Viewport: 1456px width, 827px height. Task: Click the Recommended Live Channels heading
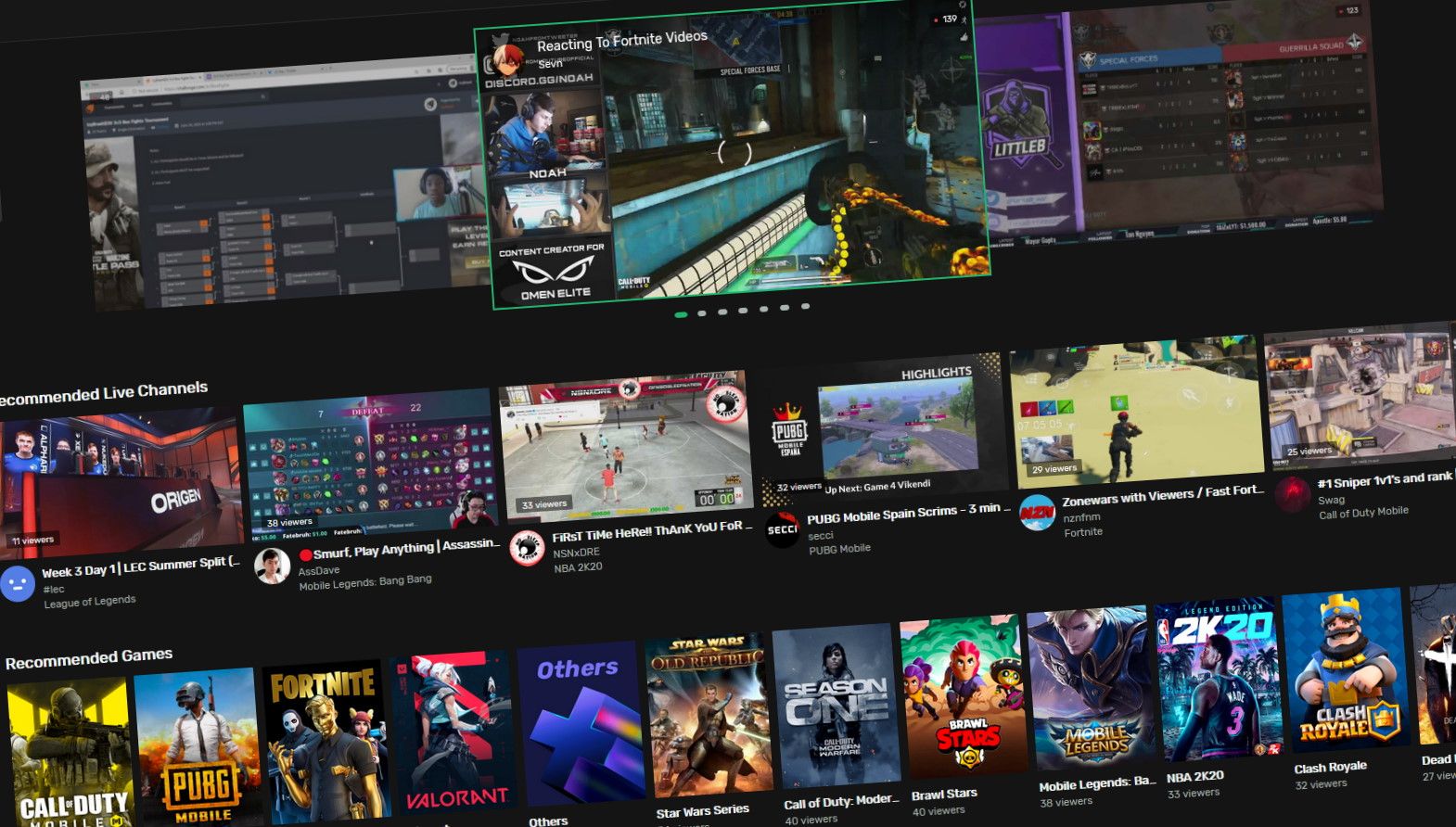pyautogui.click(x=102, y=393)
